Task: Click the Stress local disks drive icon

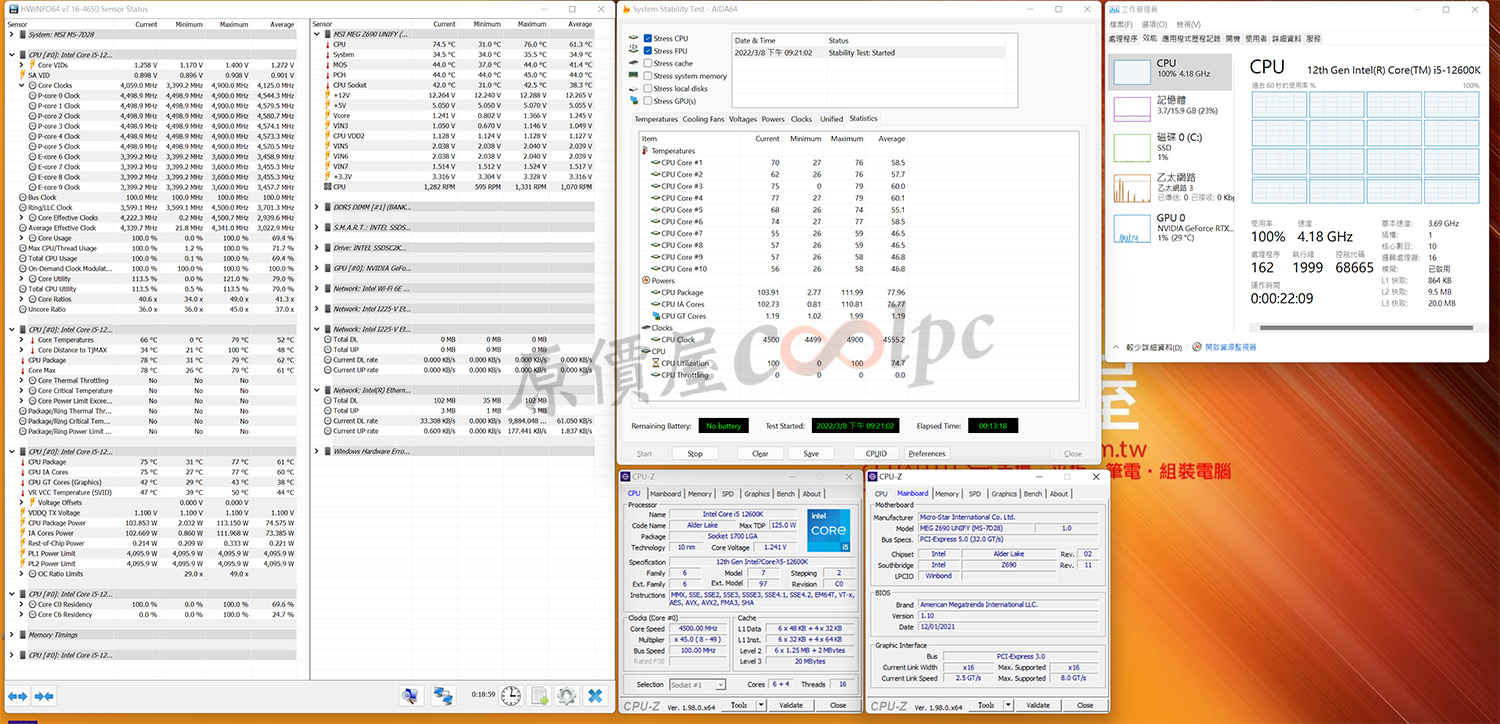Action: 633,88
